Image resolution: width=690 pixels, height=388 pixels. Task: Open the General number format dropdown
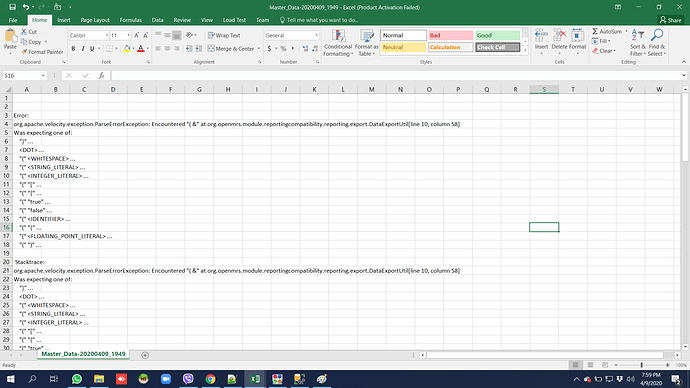tap(316, 35)
